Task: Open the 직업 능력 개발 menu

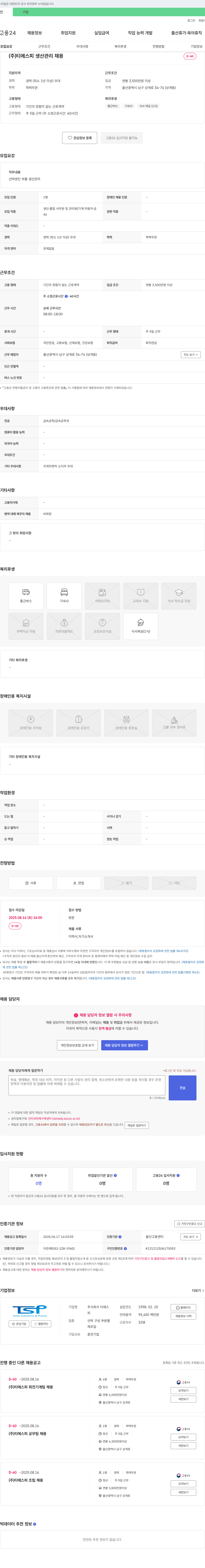Action: click(x=140, y=33)
